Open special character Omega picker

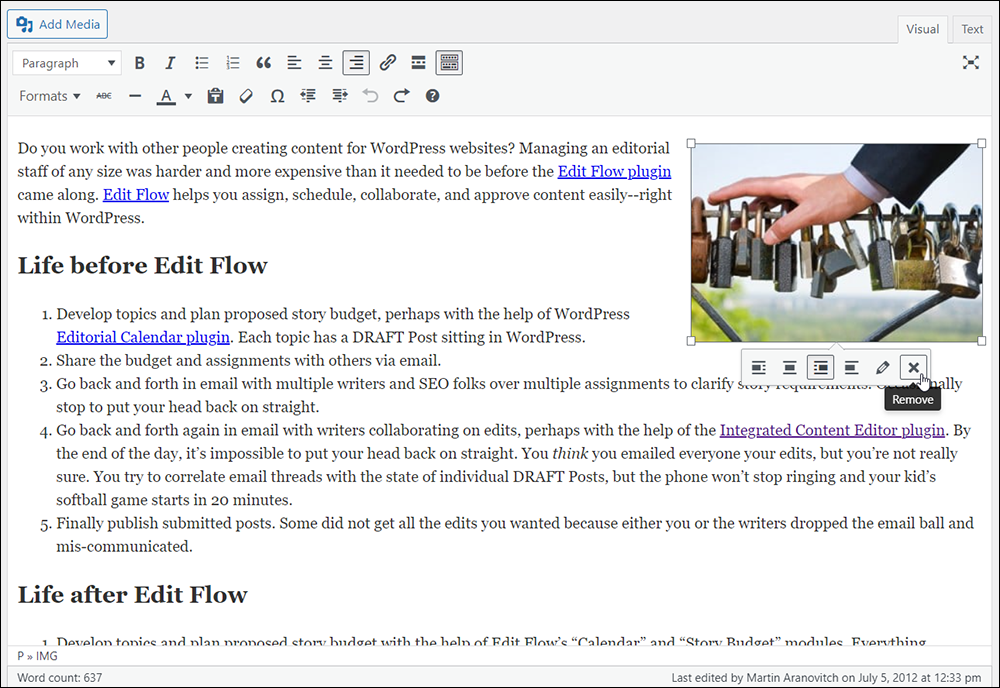click(x=277, y=96)
